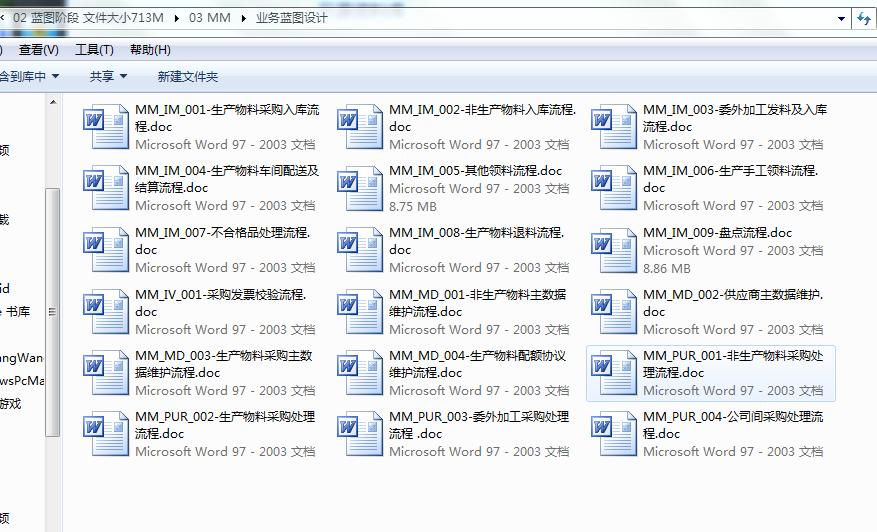Open the 帮助(H) menu
The width and height of the screenshot is (877, 532).
[150, 49]
